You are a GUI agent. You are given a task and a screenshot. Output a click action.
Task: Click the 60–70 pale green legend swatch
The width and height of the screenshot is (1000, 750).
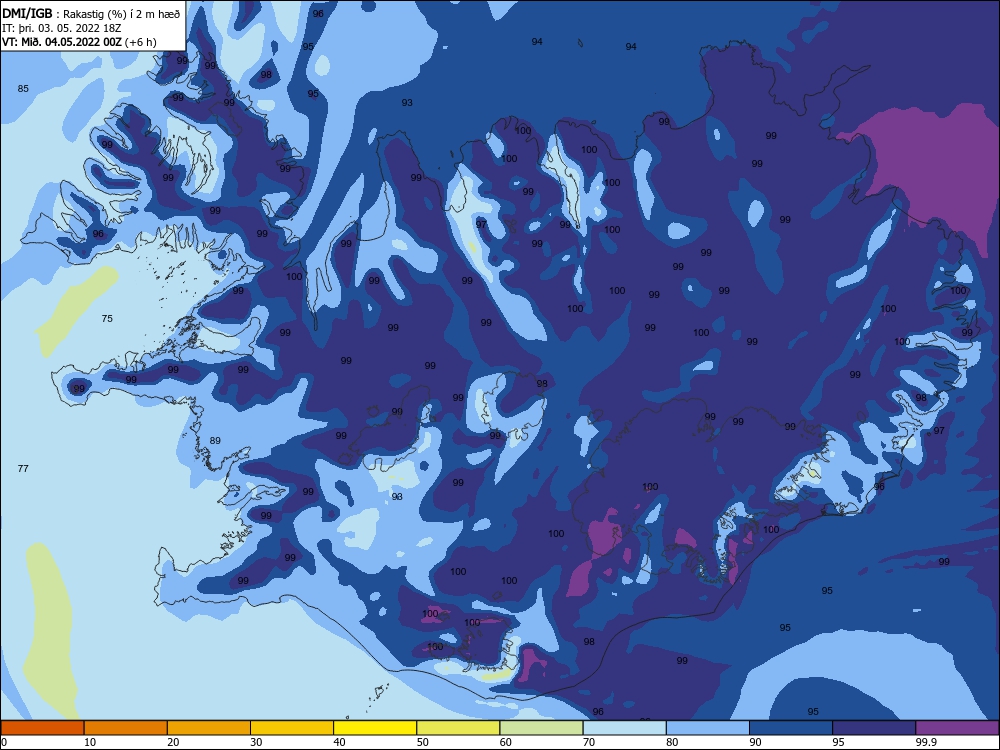point(541,728)
